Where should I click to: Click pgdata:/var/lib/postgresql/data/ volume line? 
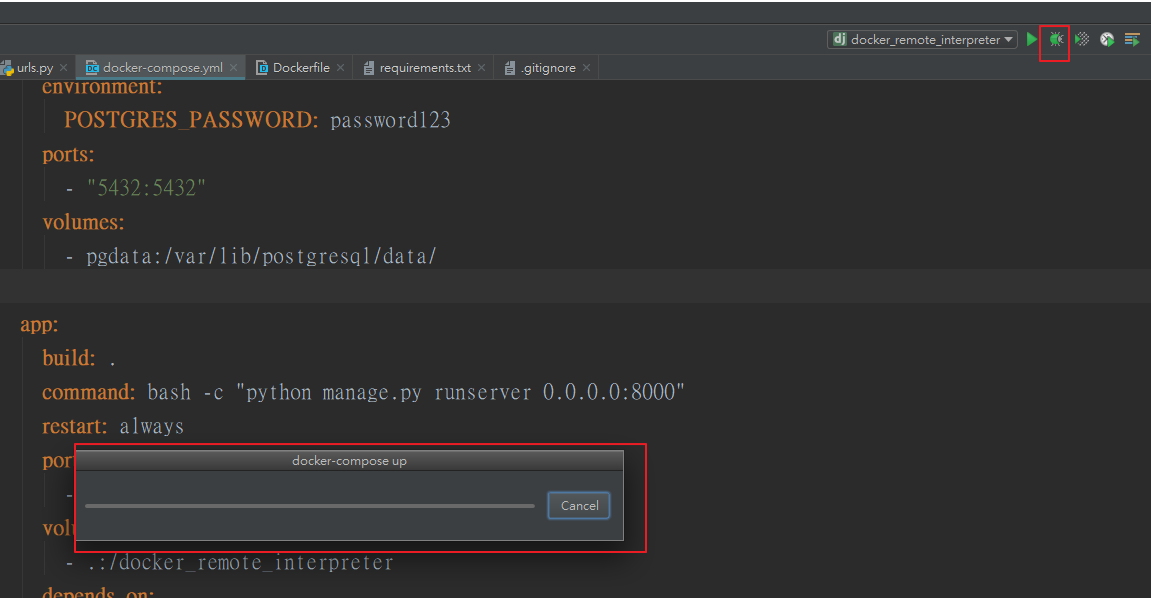tap(261, 256)
